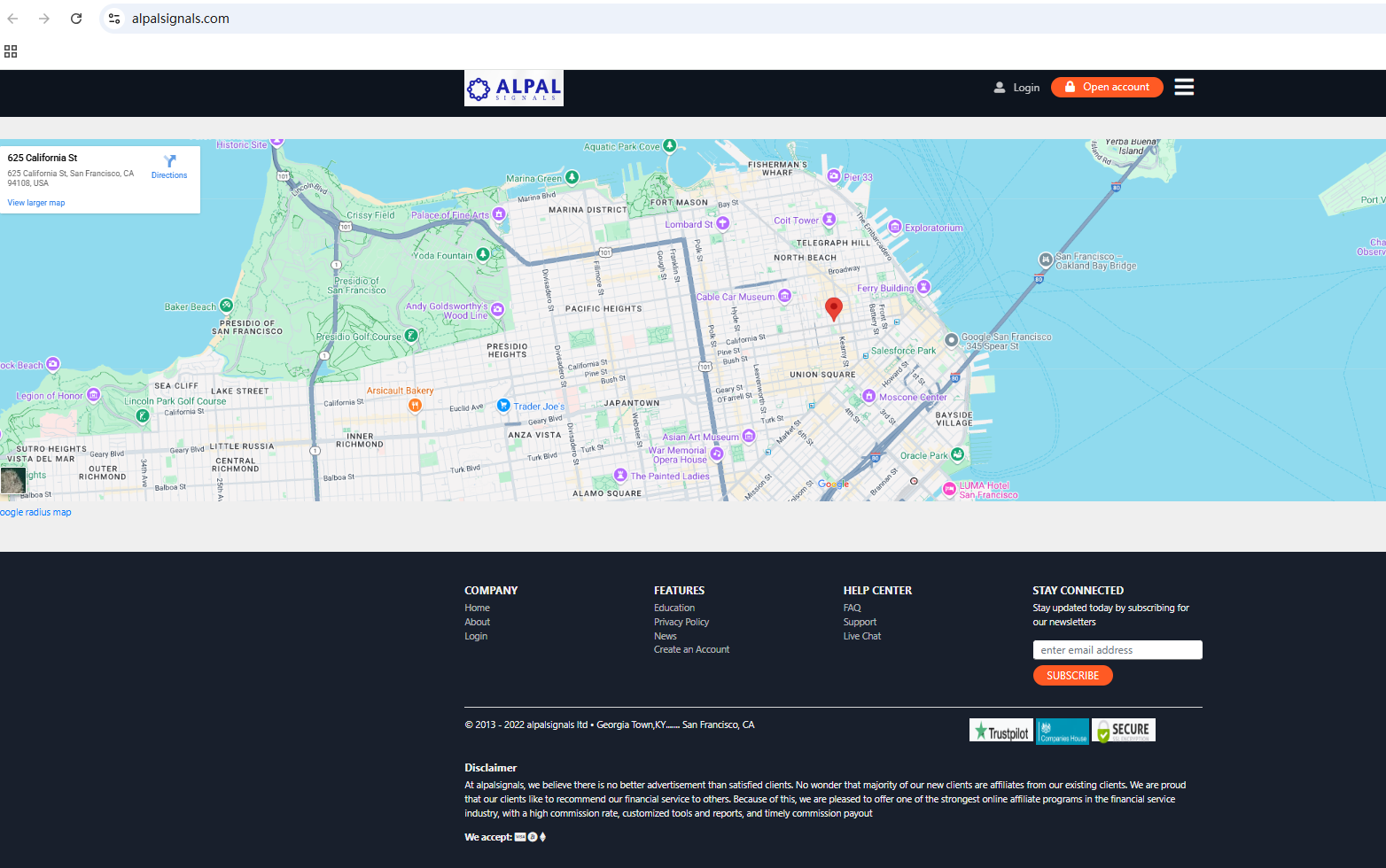The image size is (1386, 868).
Task: Click the red location pin on map
Action: pyautogui.click(x=833, y=307)
